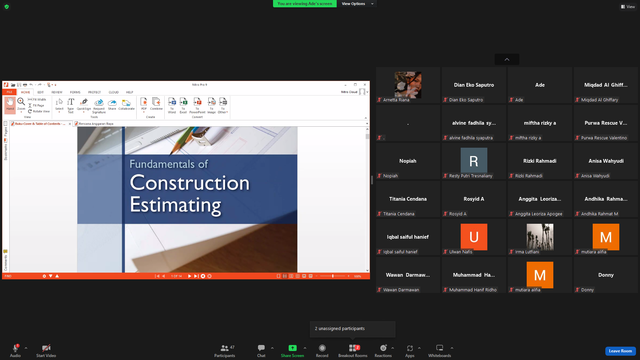Click the View button at top right
This screenshot has height=360, width=640.
pos(628,7)
